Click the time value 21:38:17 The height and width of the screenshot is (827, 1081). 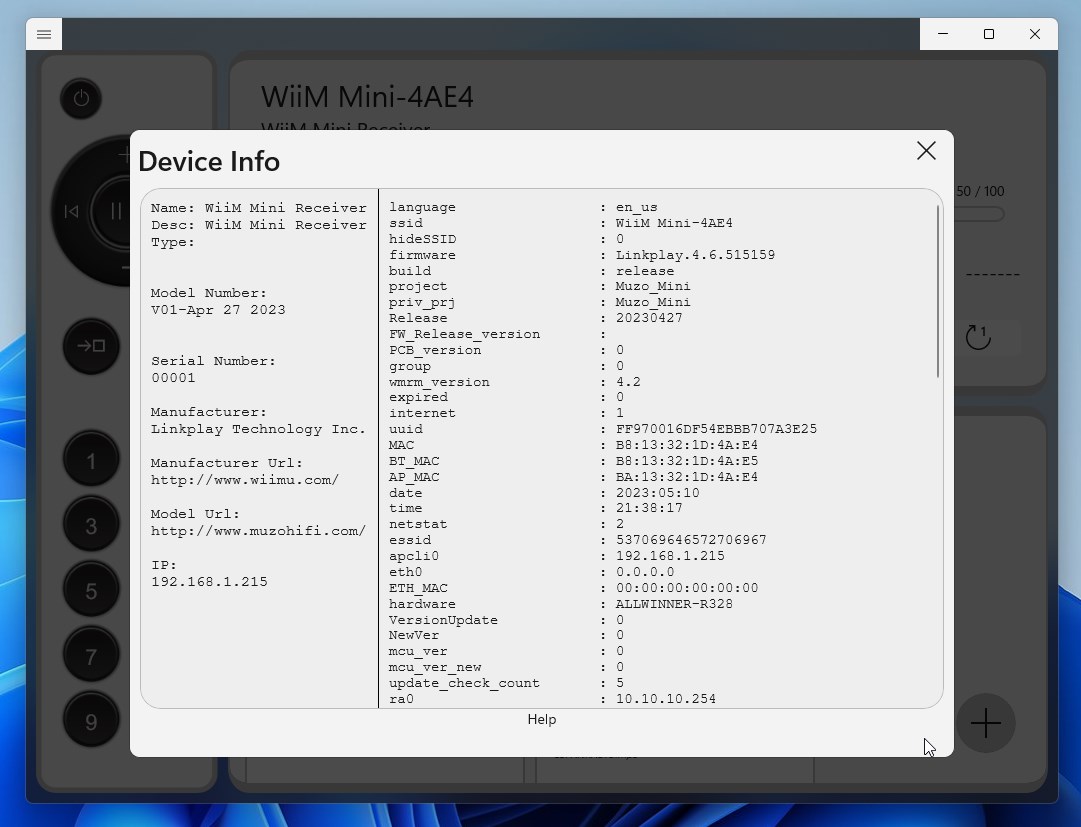(649, 508)
